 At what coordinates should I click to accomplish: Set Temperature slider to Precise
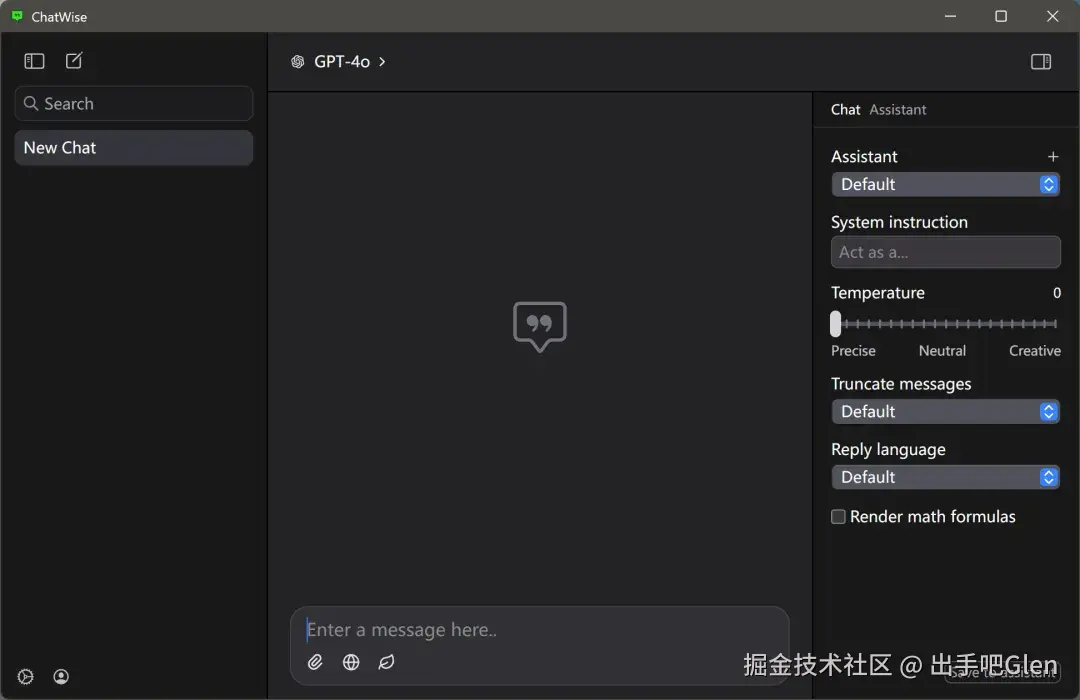836,323
